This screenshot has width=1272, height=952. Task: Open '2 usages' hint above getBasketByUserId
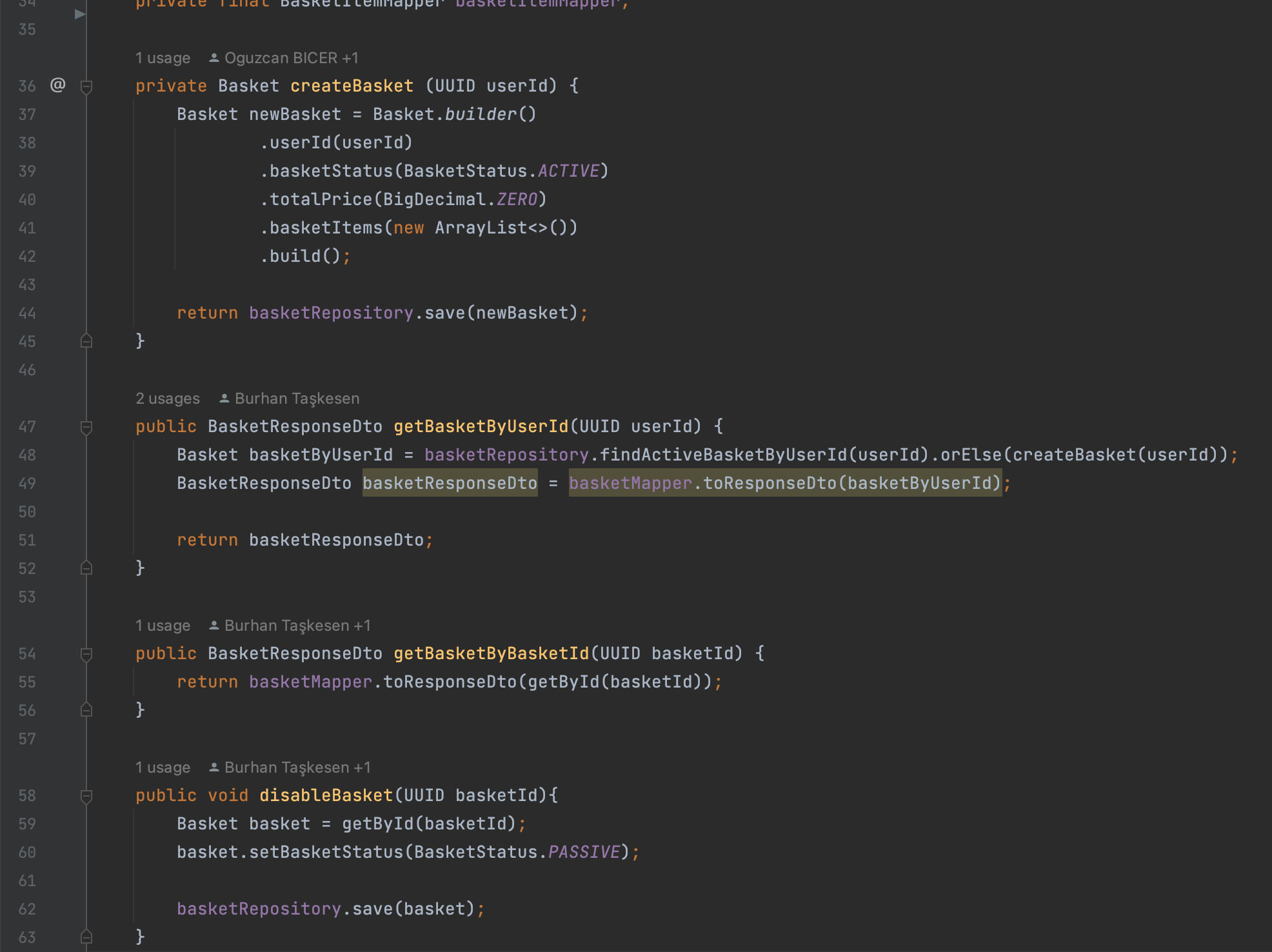tap(168, 399)
